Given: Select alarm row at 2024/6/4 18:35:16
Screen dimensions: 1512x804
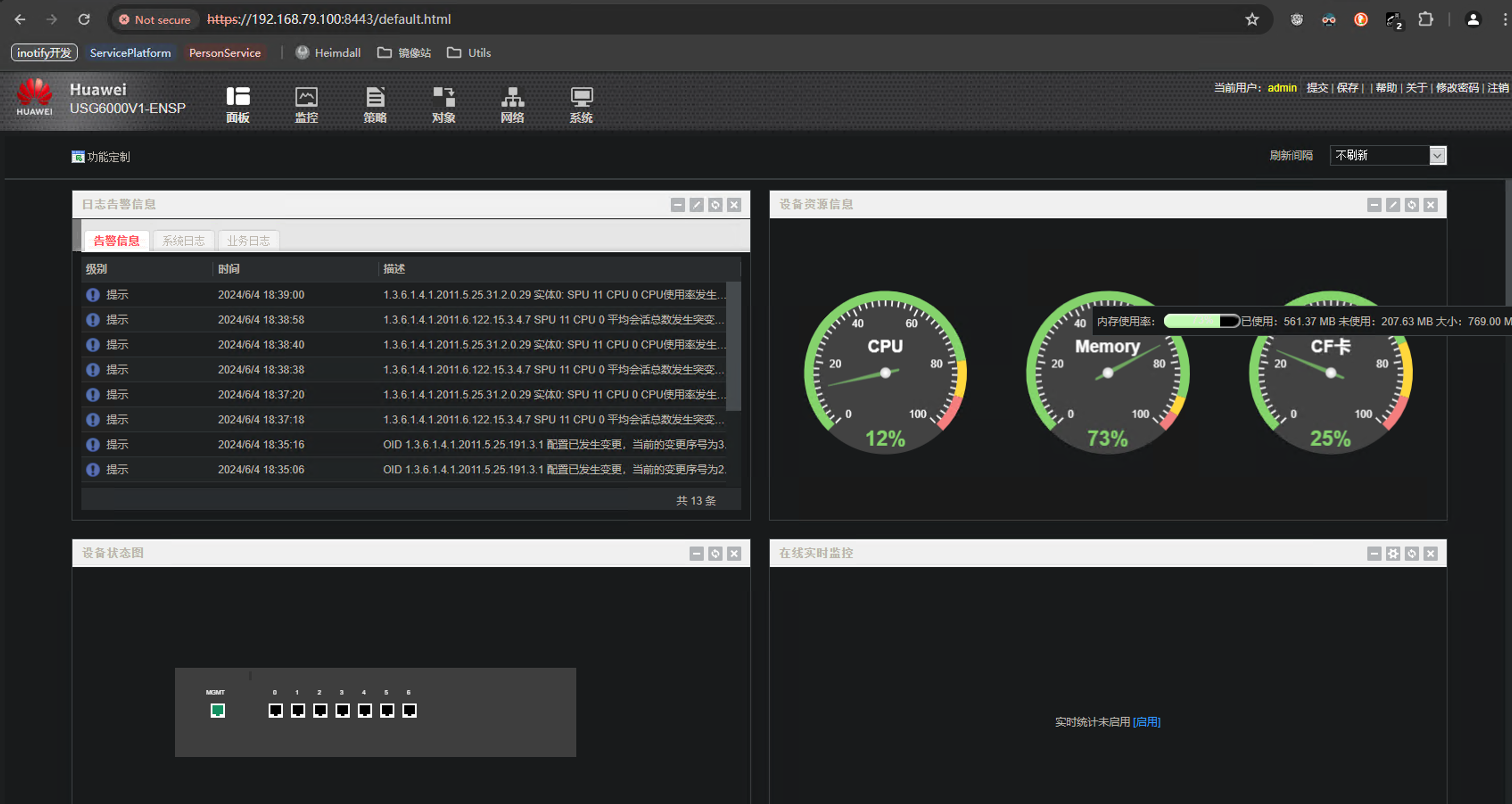Looking at the screenshot, I should tap(404, 444).
